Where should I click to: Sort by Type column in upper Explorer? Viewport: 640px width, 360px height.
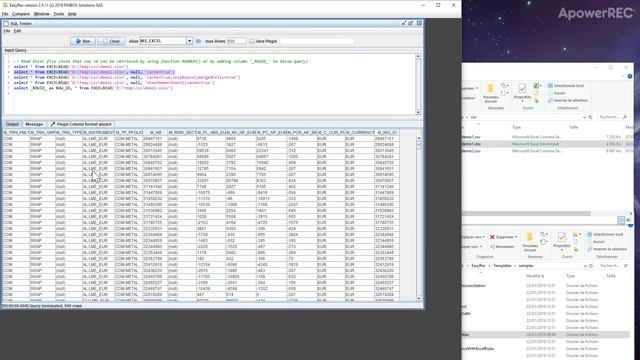517,127
